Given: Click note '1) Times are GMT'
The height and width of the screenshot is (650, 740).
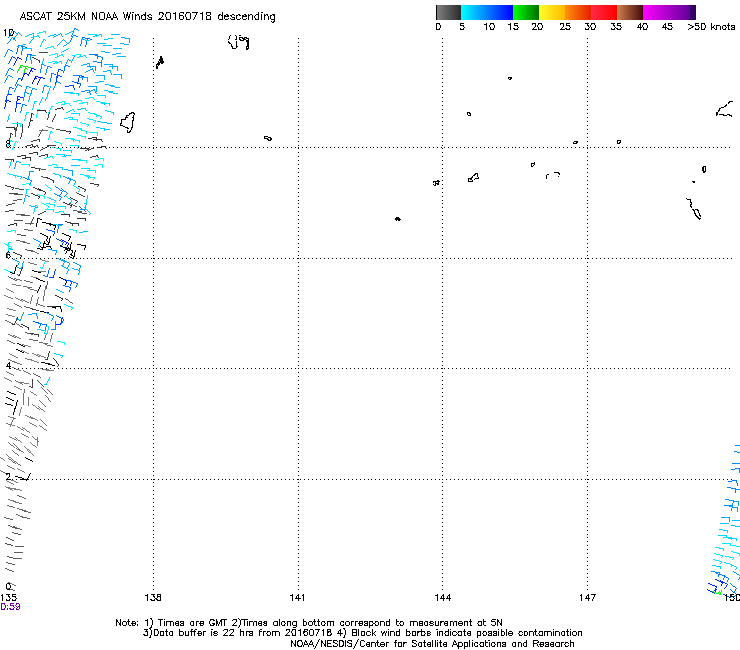Looking at the screenshot, I should [186, 623].
